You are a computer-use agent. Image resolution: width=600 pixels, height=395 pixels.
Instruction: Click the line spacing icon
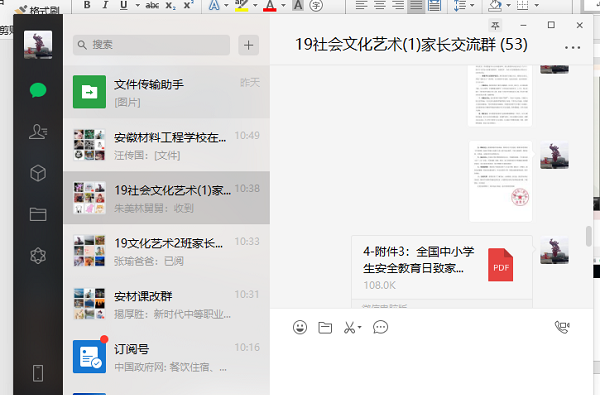pyautogui.click(x=460, y=5)
